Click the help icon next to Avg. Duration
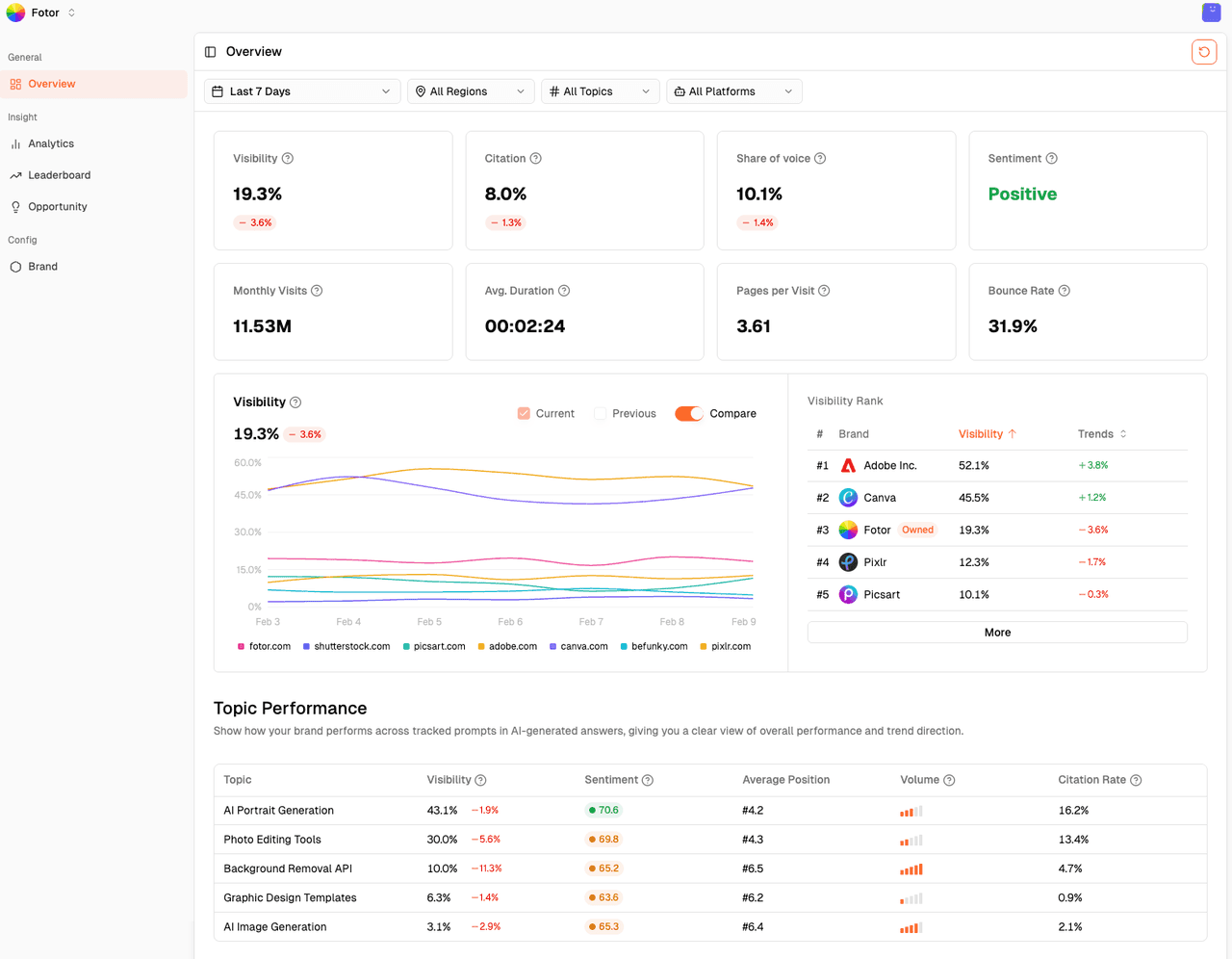The height and width of the screenshot is (959, 1232). coord(564,291)
